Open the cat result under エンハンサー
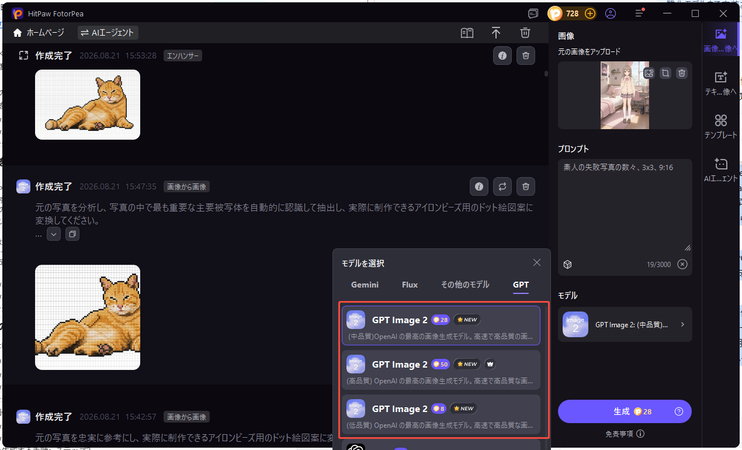Viewport: 742px width, 450px height. 88,105
